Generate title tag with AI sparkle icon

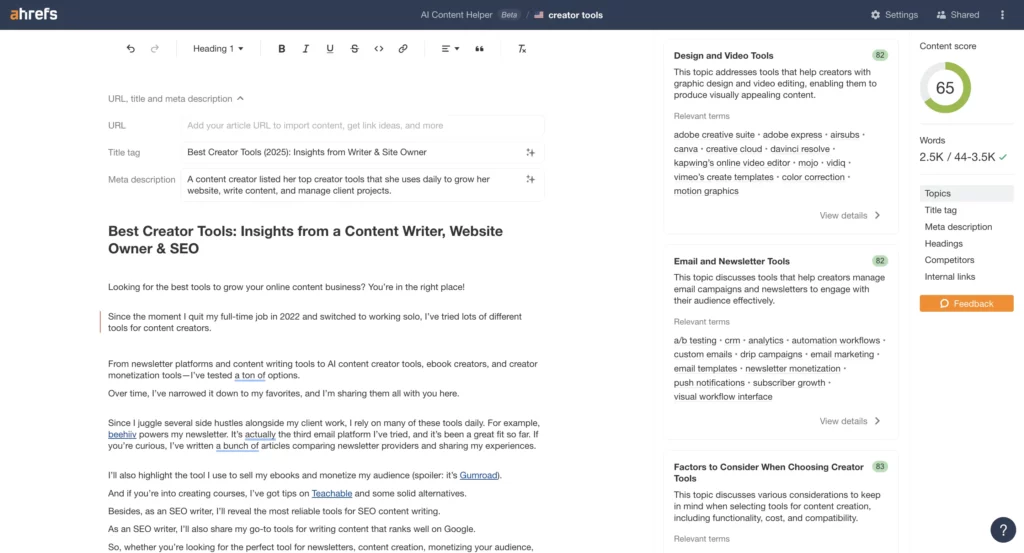(x=530, y=152)
